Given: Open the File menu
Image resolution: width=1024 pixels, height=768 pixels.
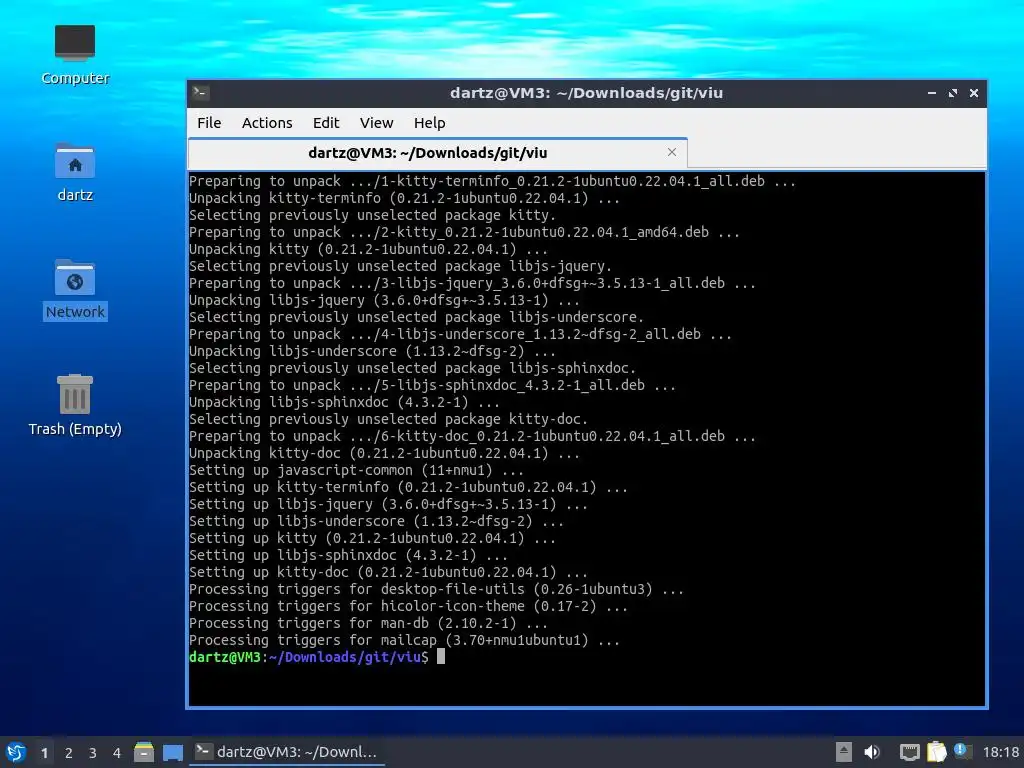Looking at the screenshot, I should point(209,123).
